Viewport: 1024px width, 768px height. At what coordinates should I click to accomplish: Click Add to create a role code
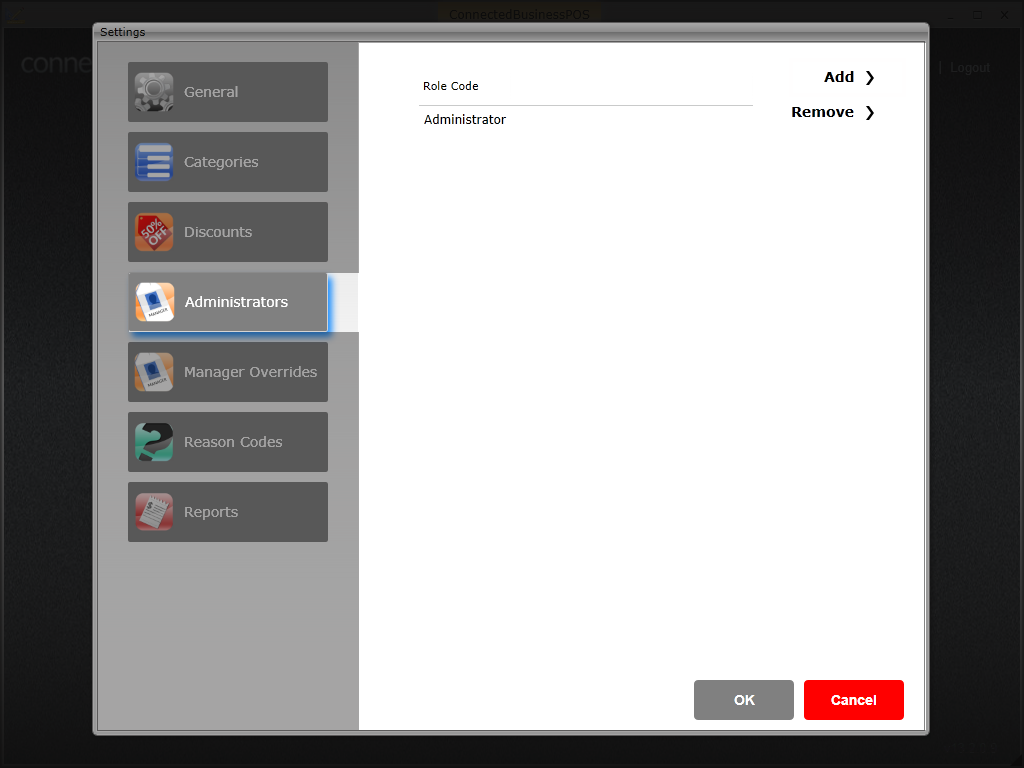tap(840, 77)
